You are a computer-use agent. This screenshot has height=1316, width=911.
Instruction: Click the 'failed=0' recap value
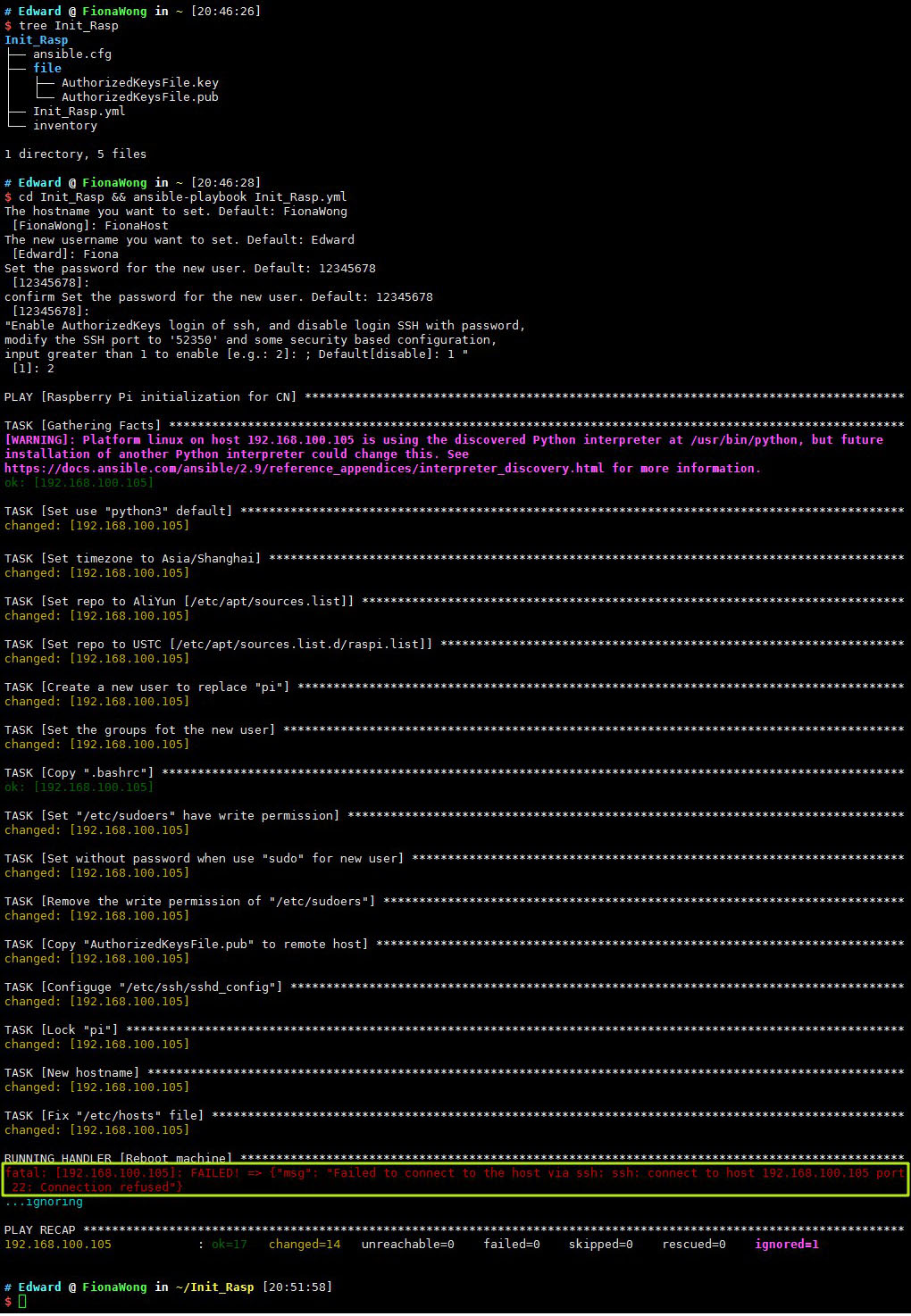512,1245
